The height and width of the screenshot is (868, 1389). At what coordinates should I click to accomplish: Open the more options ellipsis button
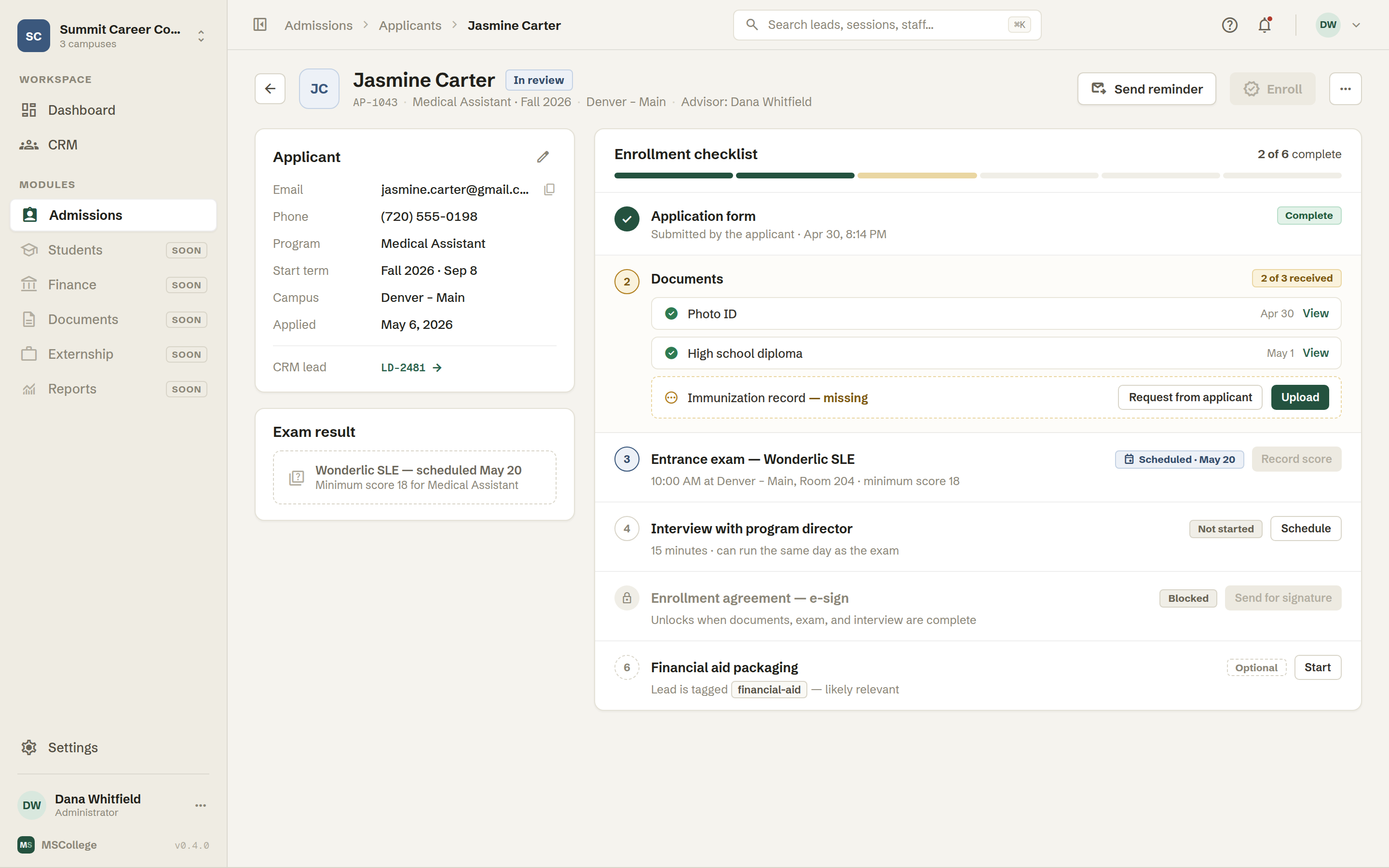1346,89
